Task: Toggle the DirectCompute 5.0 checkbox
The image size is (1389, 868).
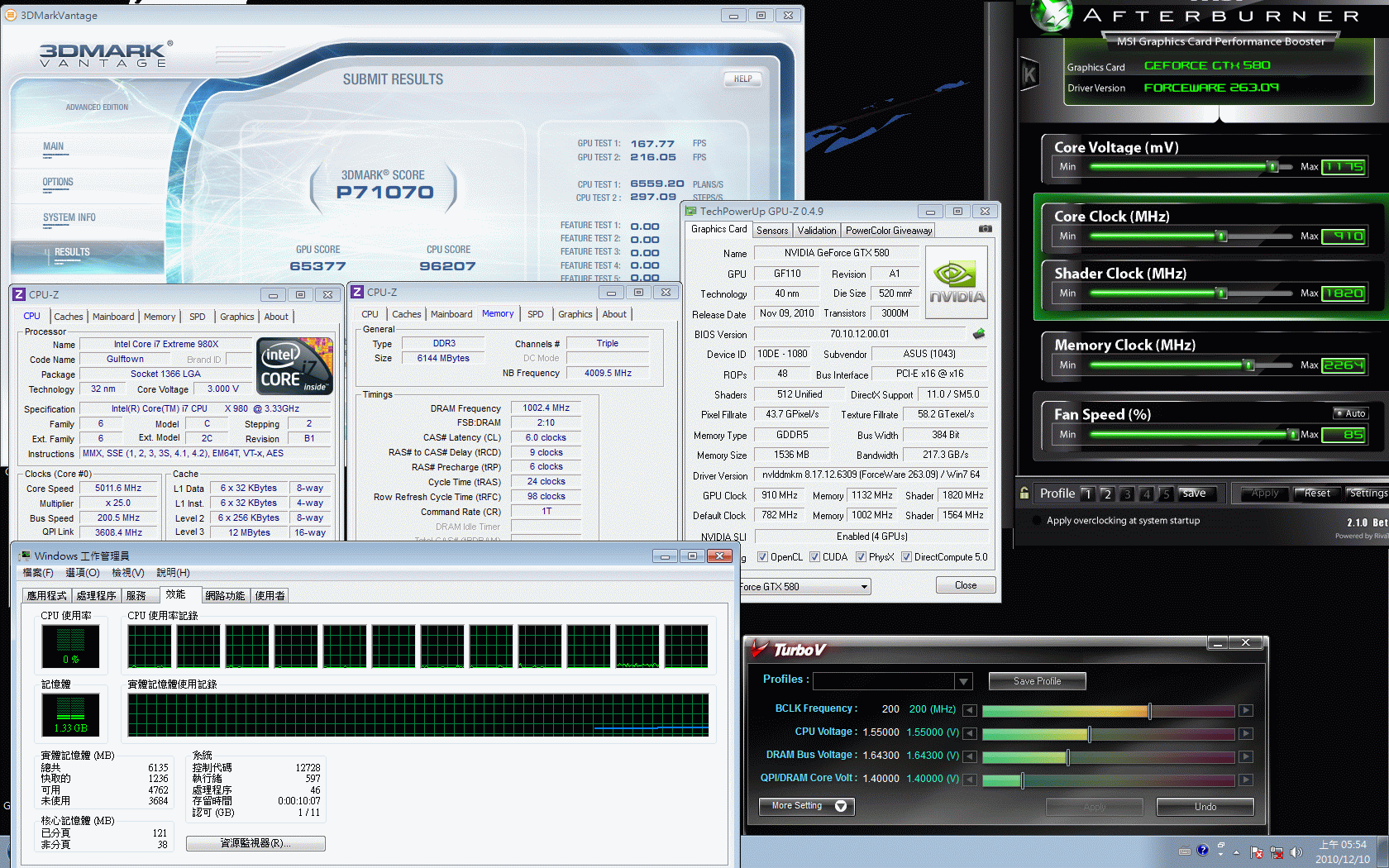Action: [x=906, y=557]
